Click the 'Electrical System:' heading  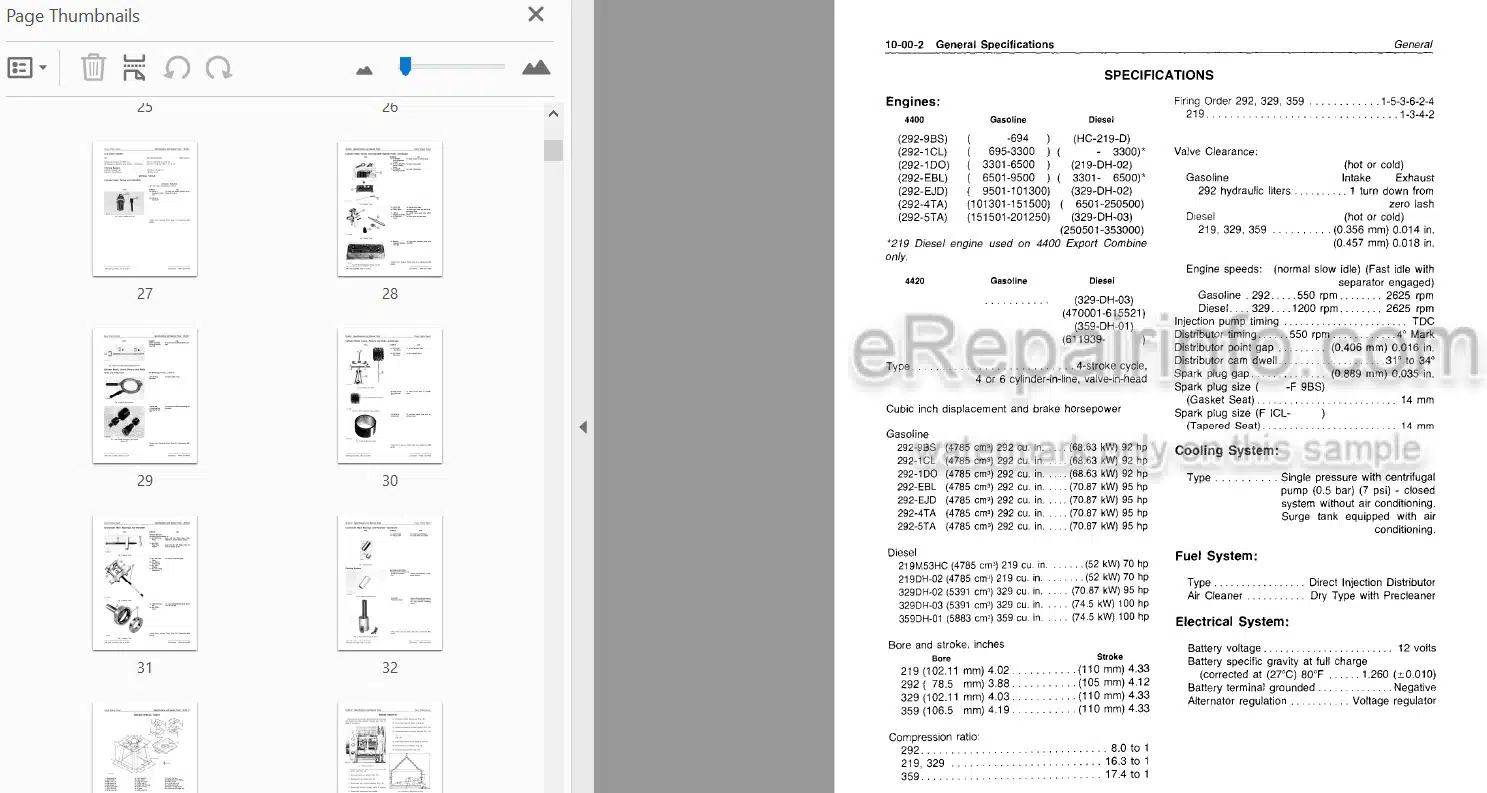click(x=1232, y=622)
